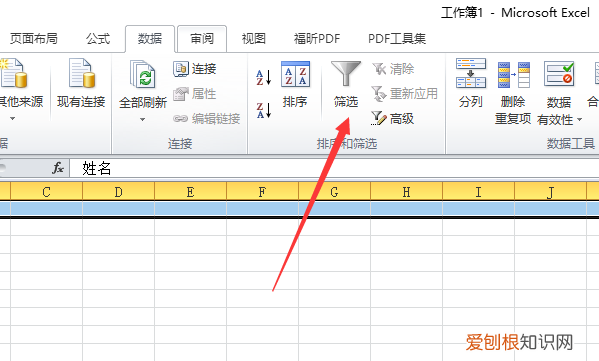Open Existing Connections
Viewport: 599px width, 361px height.
(81, 83)
